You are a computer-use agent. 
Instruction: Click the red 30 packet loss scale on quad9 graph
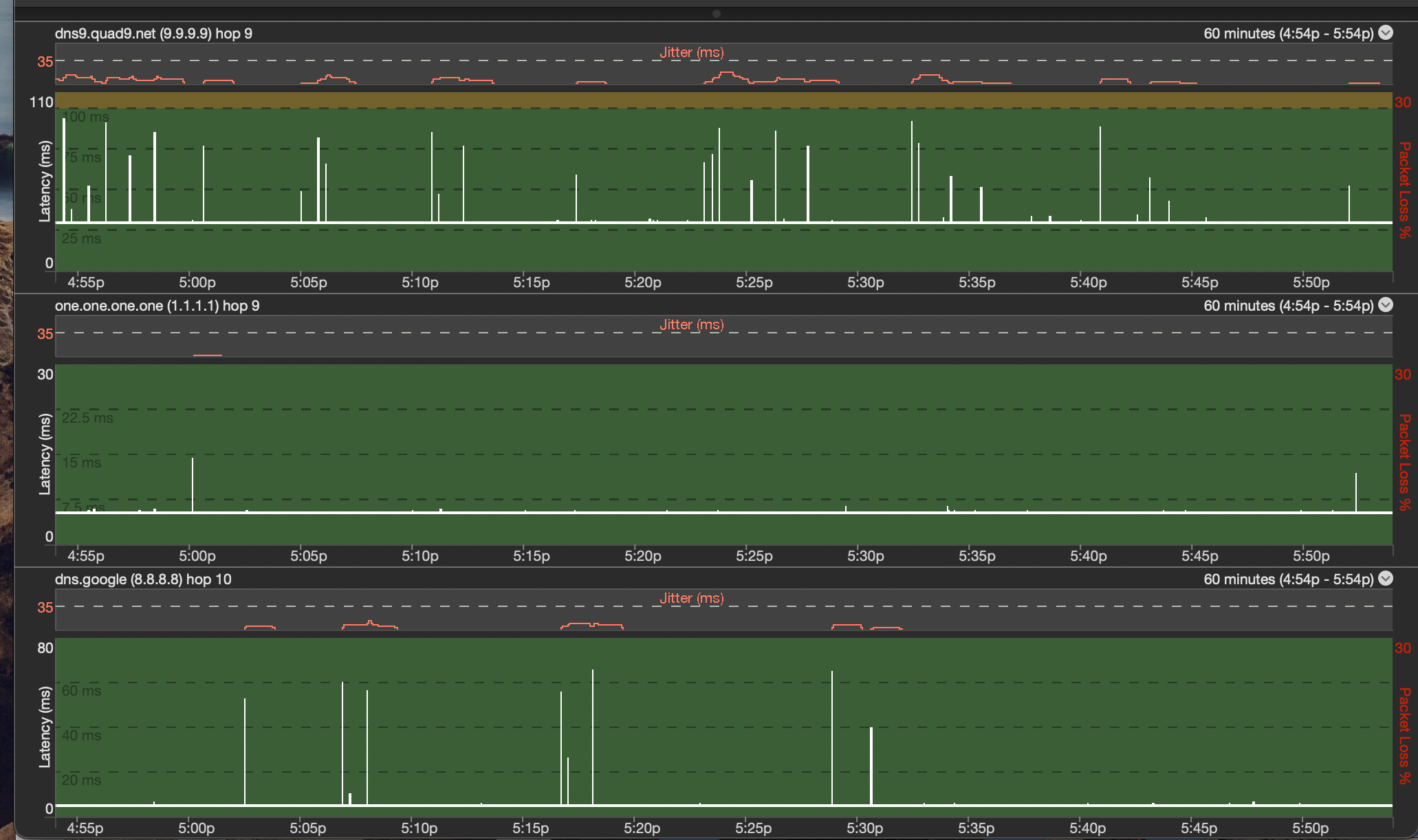(x=1403, y=102)
